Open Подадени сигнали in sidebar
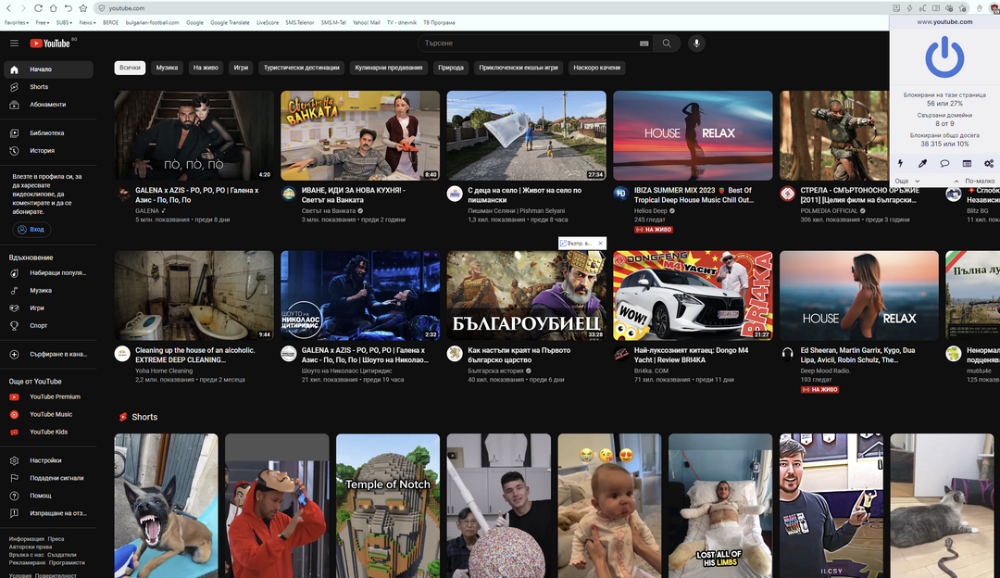 (48, 478)
